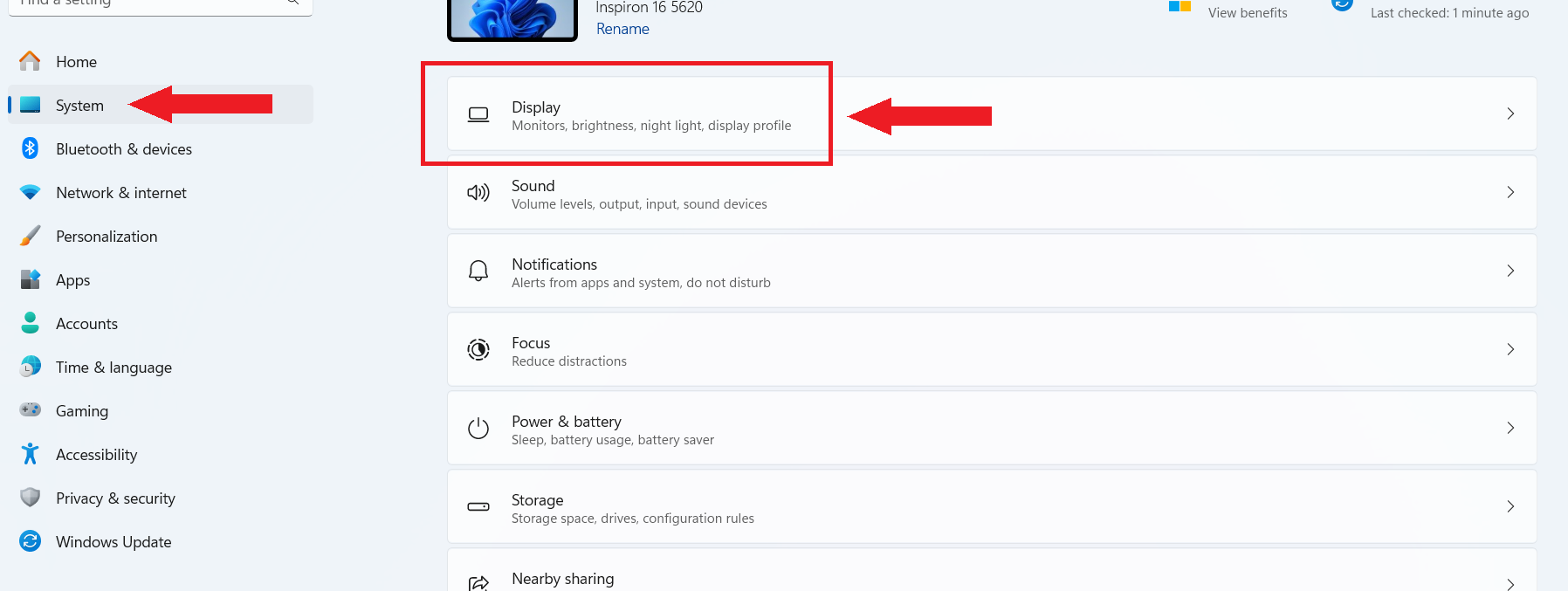
Task: Click the Gaming controller icon
Action: tap(30, 409)
